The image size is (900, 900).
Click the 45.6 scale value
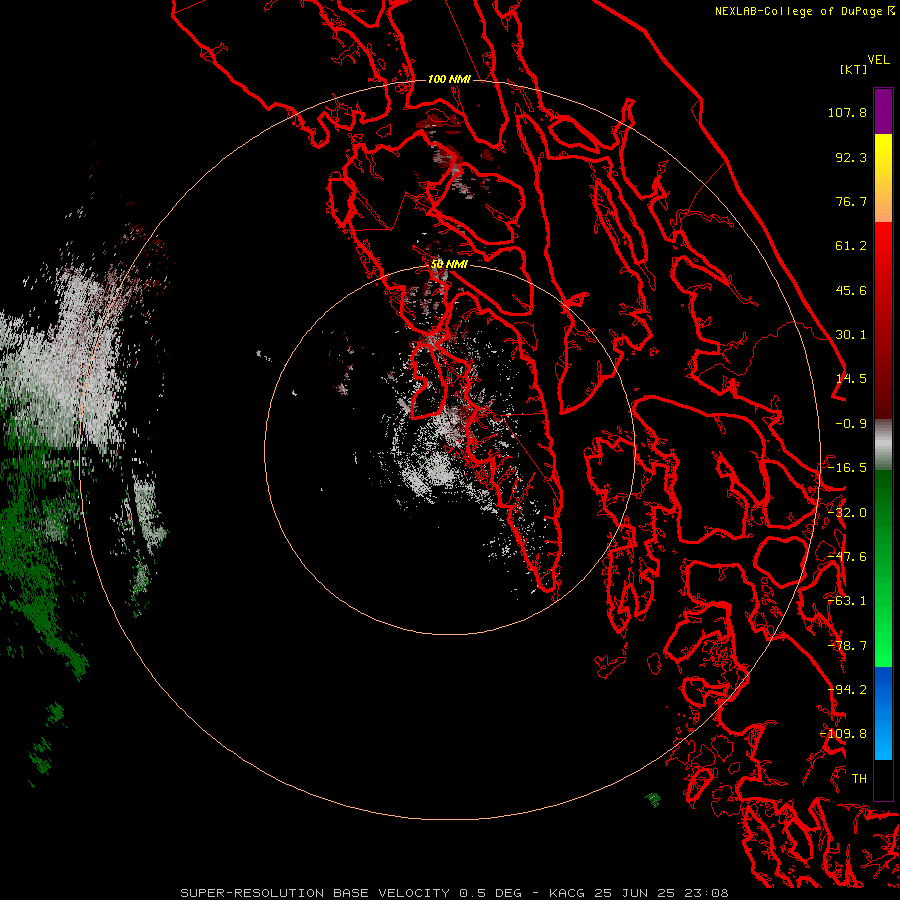(851, 290)
